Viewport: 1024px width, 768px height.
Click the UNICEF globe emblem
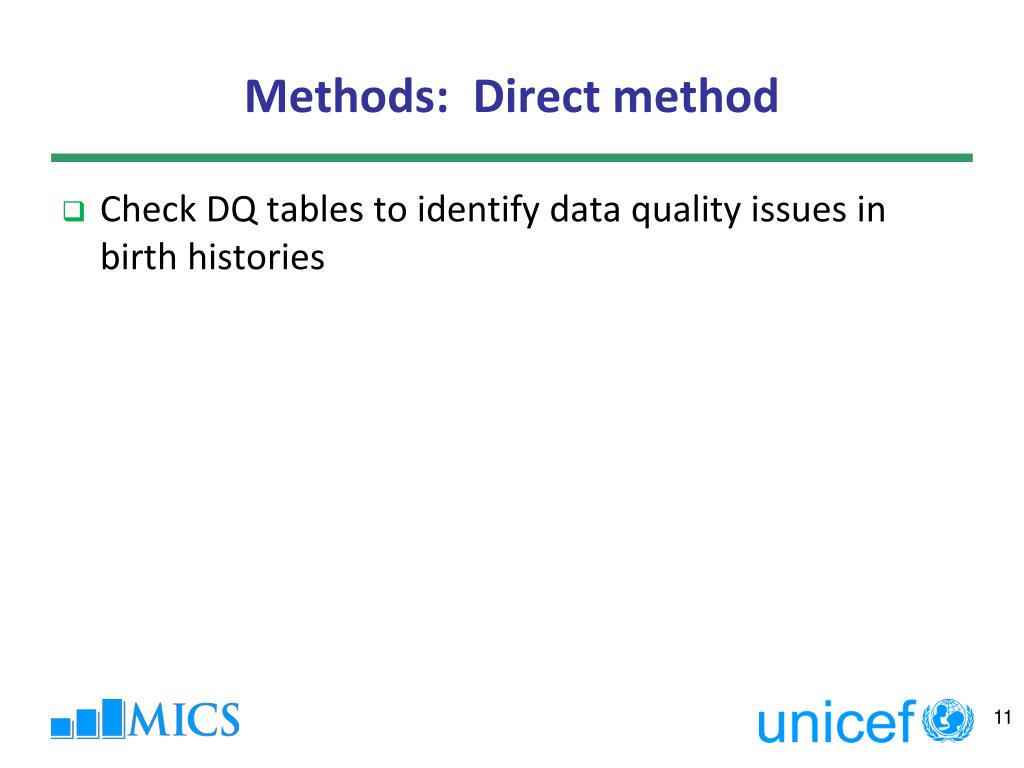pos(948,720)
